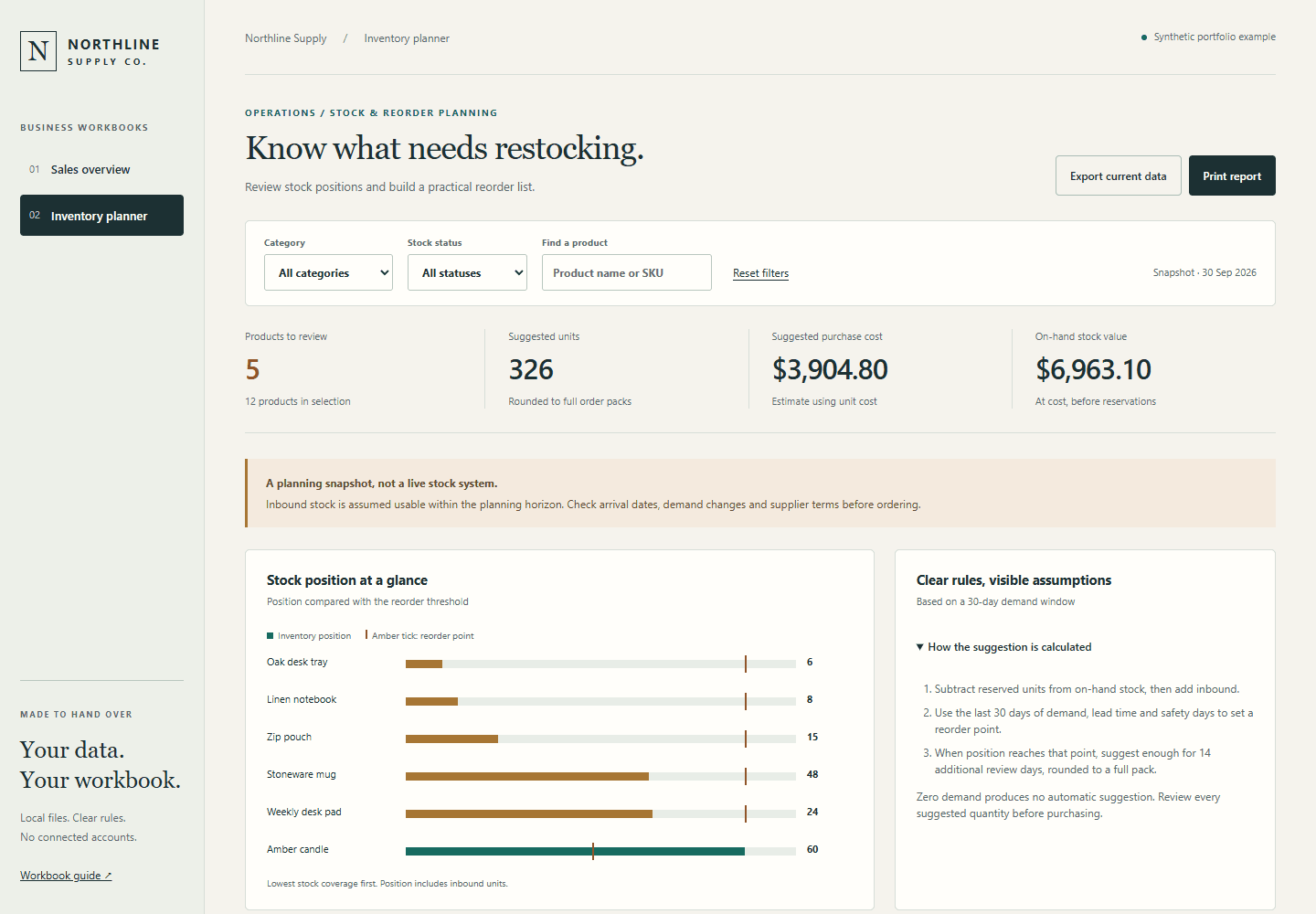The width and height of the screenshot is (1316, 914).
Task: Select the Inventory planner workbook
Action: tap(101, 216)
